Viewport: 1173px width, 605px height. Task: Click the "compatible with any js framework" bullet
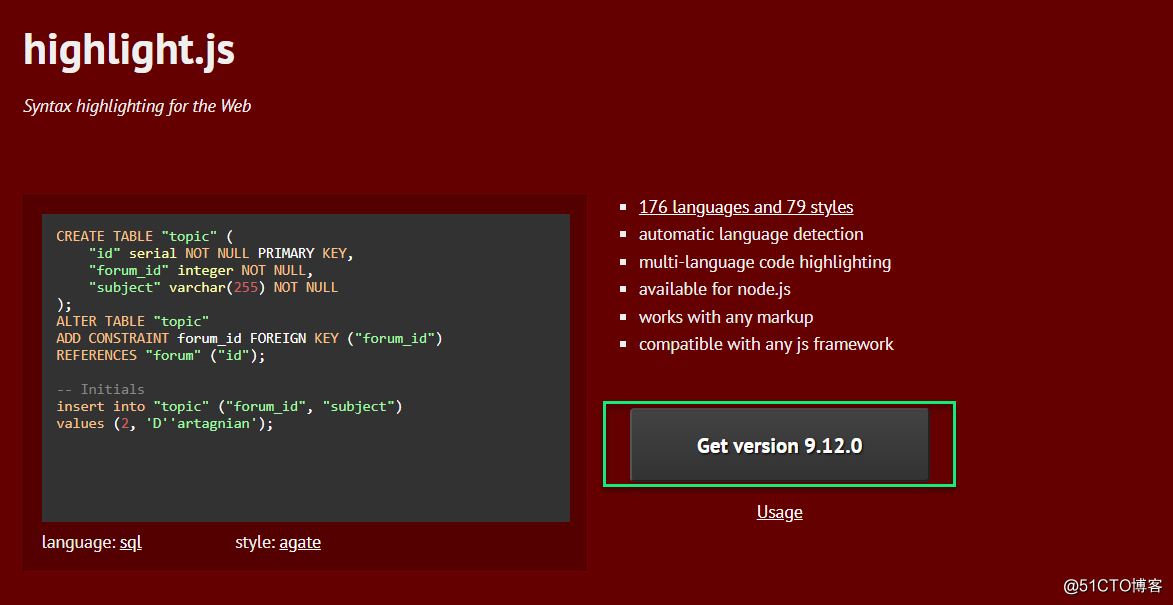coord(766,344)
